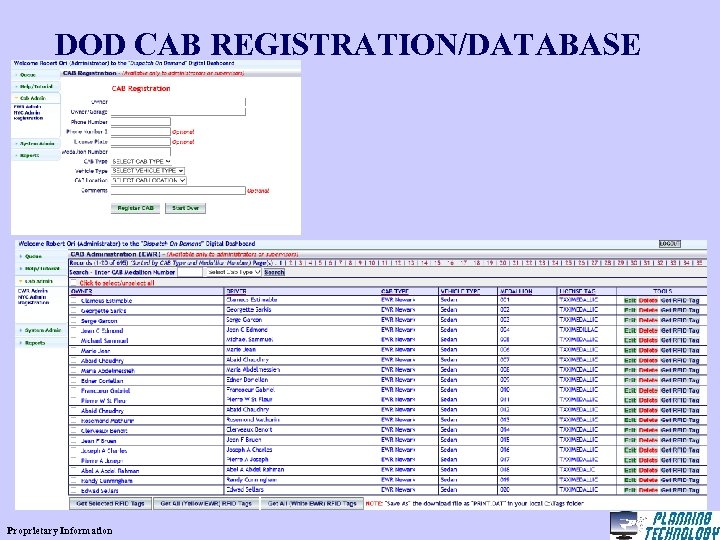The height and width of the screenshot is (540, 720).
Task: Click driver name Joseph A Charles
Action: coord(249,450)
